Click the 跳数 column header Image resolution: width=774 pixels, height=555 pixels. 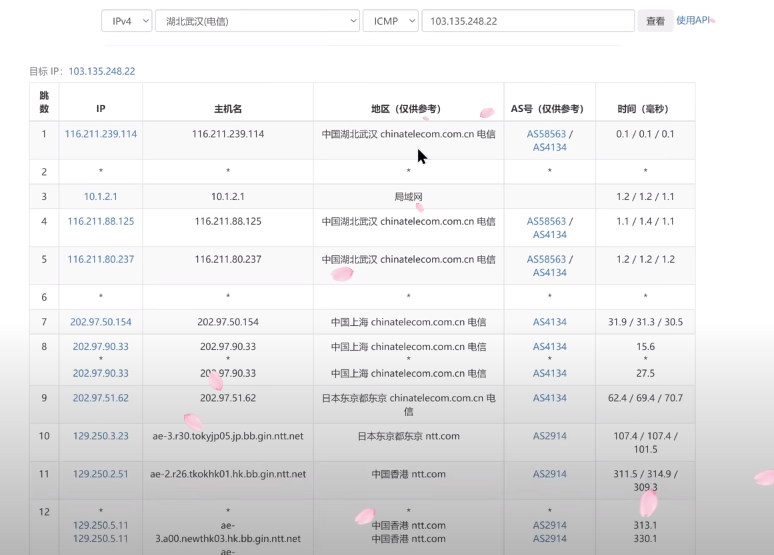44,102
